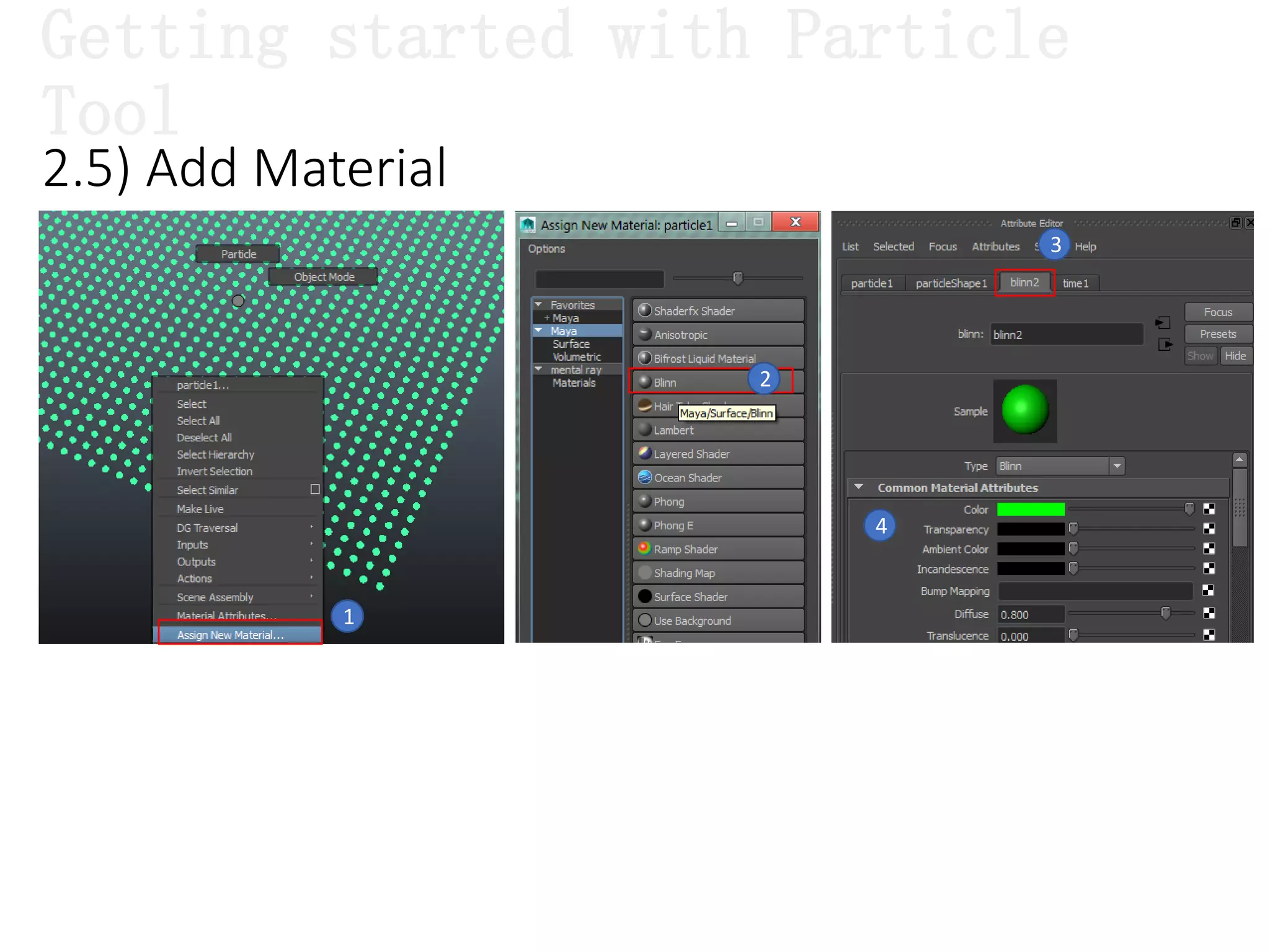The image size is (1270, 952).
Task: Click the Focus button
Action: click(x=1218, y=312)
